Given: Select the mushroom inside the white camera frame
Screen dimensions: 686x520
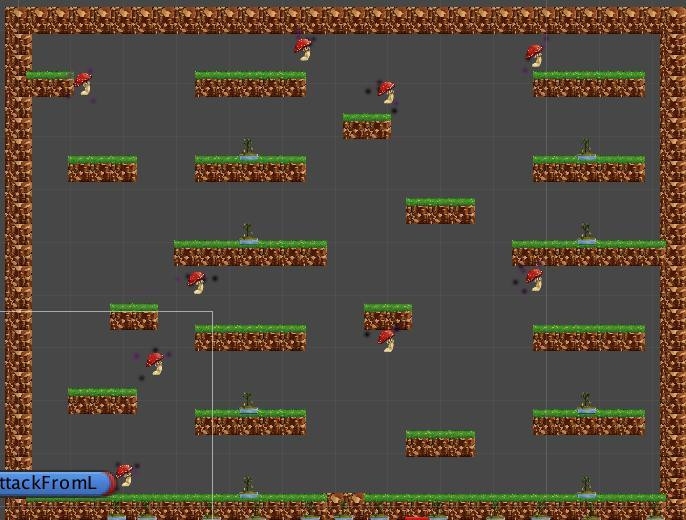Looking at the screenshot, I should click(x=155, y=364).
